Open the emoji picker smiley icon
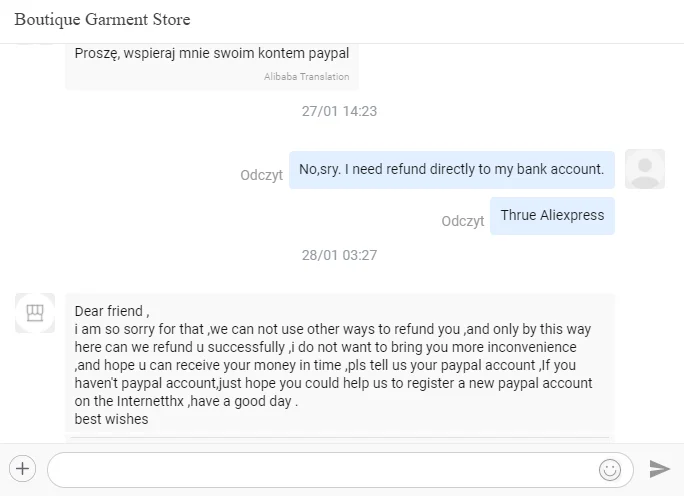684x496 pixels. (x=609, y=468)
